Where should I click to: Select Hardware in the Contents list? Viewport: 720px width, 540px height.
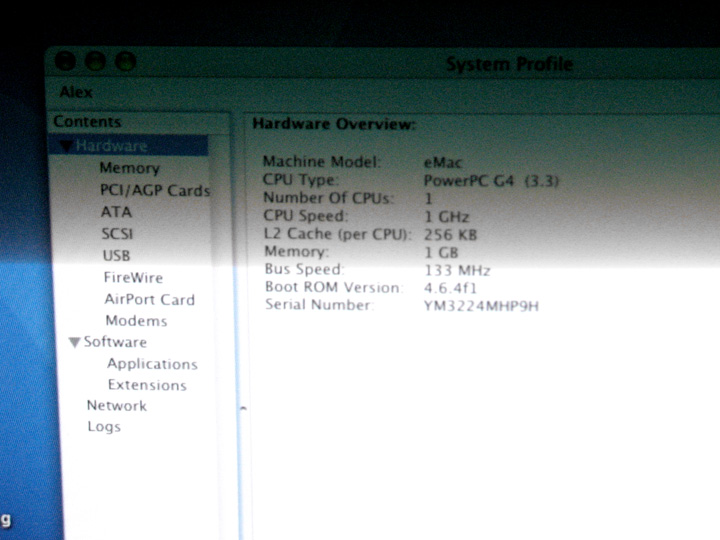click(x=111, y=146)
